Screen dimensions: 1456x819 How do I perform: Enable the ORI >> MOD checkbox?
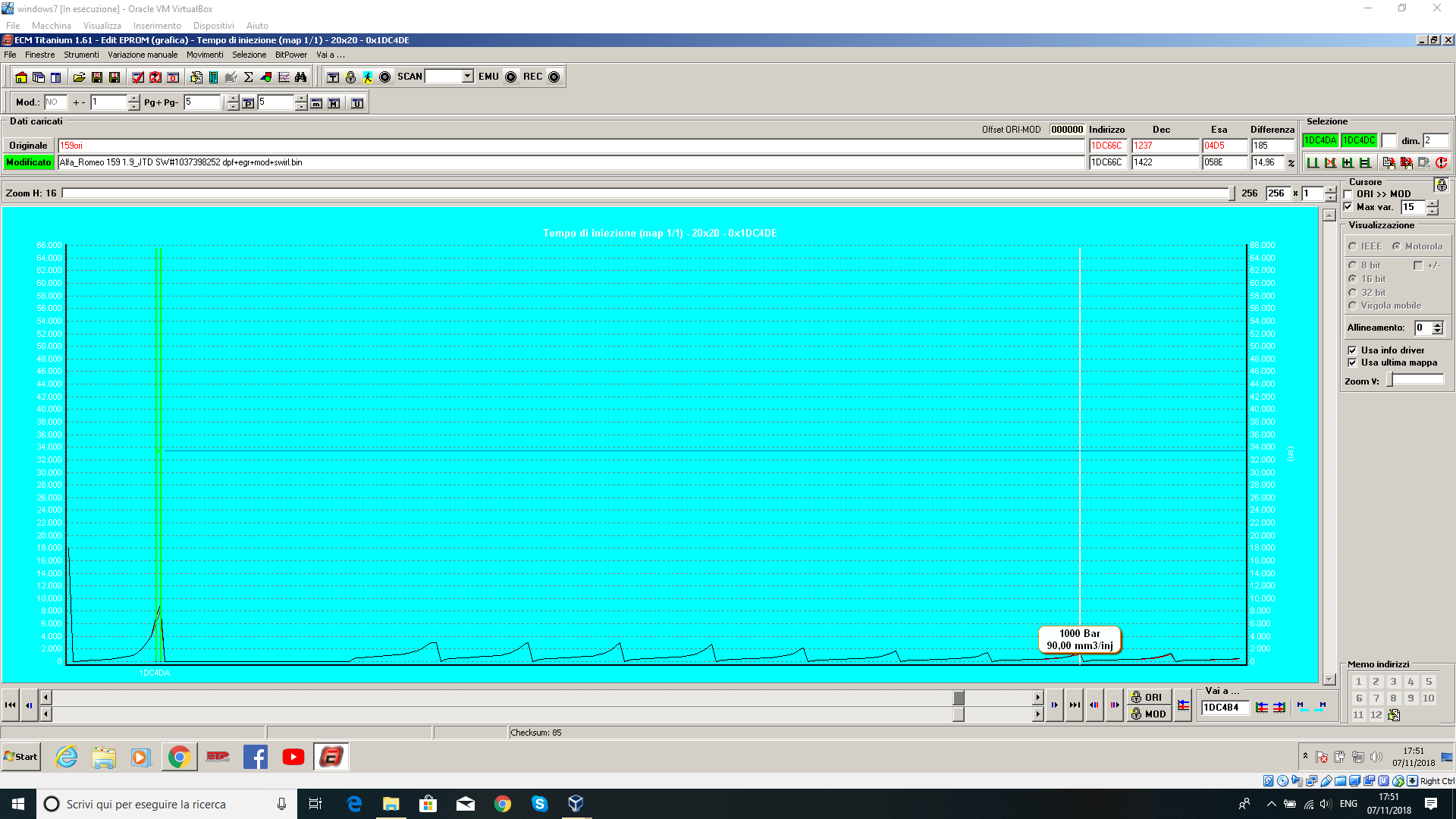pos(1348,194)
